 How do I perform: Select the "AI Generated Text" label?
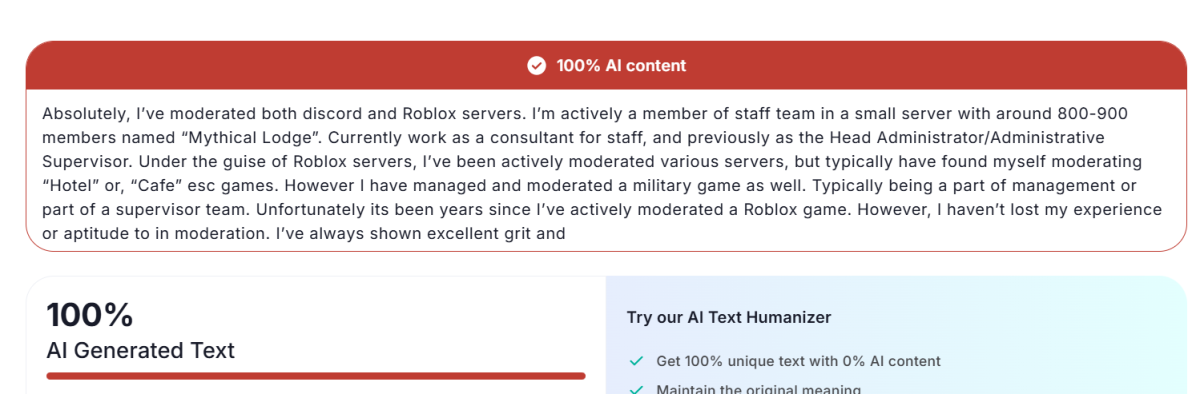pos(140,350)
